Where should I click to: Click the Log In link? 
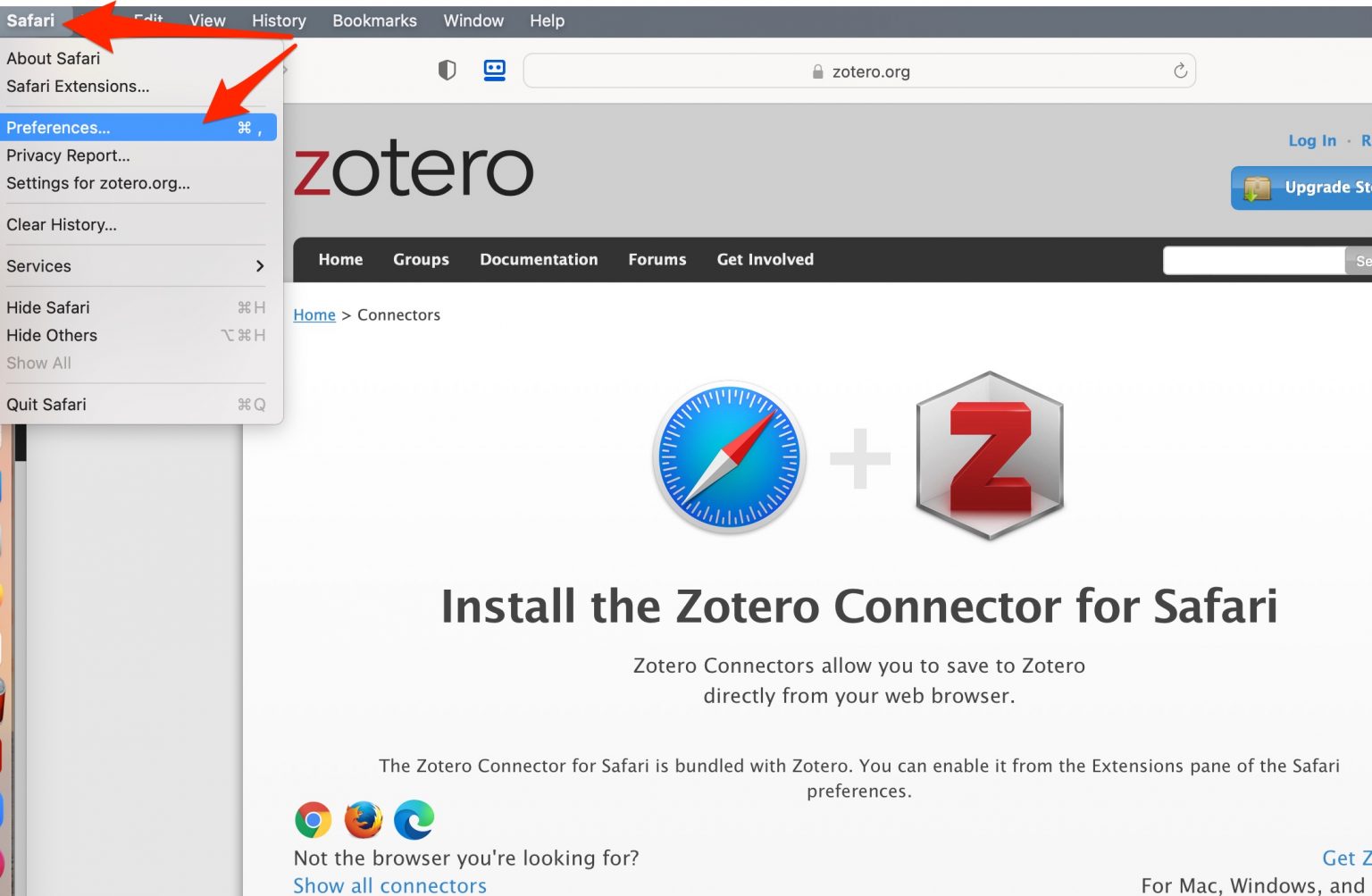(1312, 140)
